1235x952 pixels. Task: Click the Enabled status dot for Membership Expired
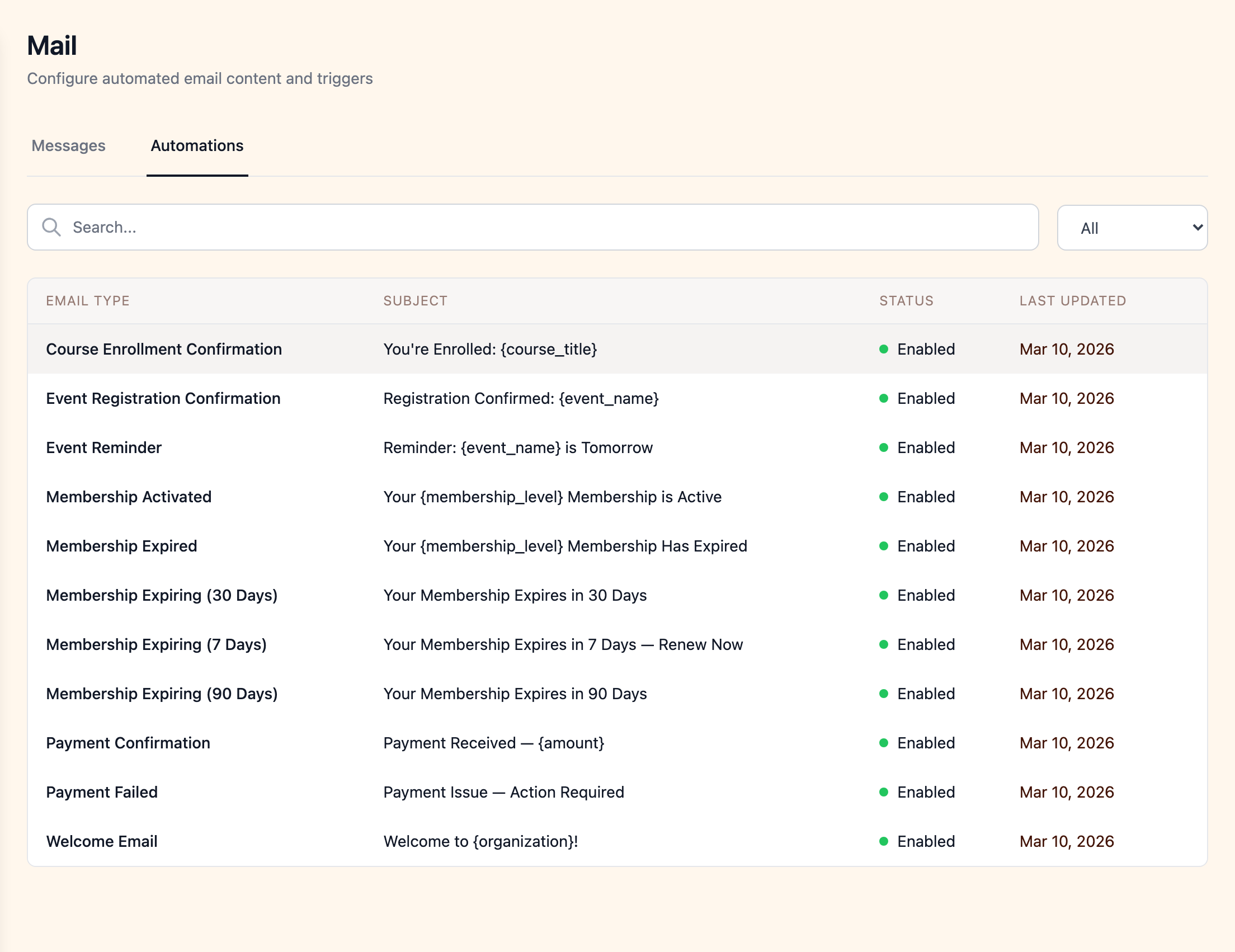[884, 545]
